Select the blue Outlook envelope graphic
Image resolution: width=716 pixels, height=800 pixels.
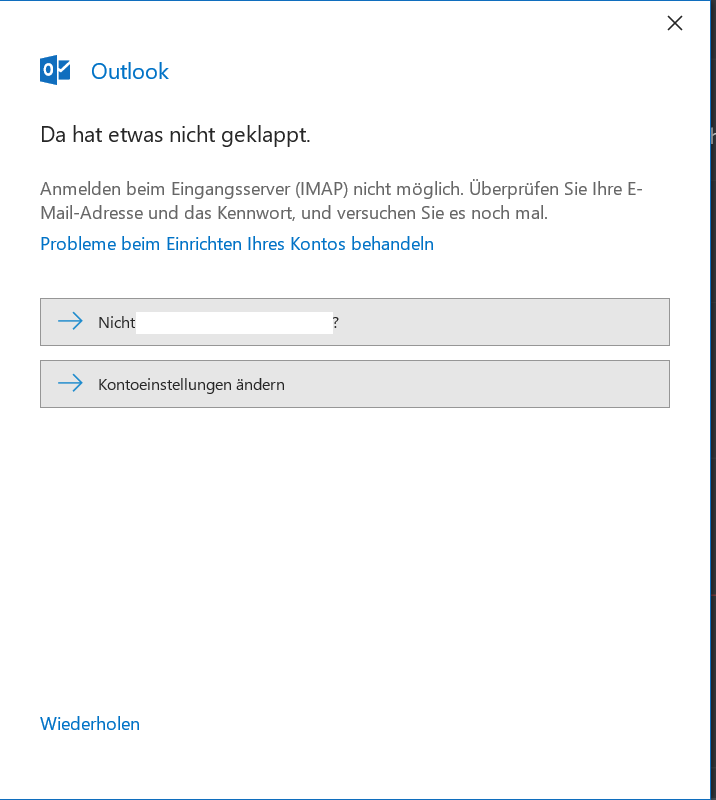click(x=55, y=70)
